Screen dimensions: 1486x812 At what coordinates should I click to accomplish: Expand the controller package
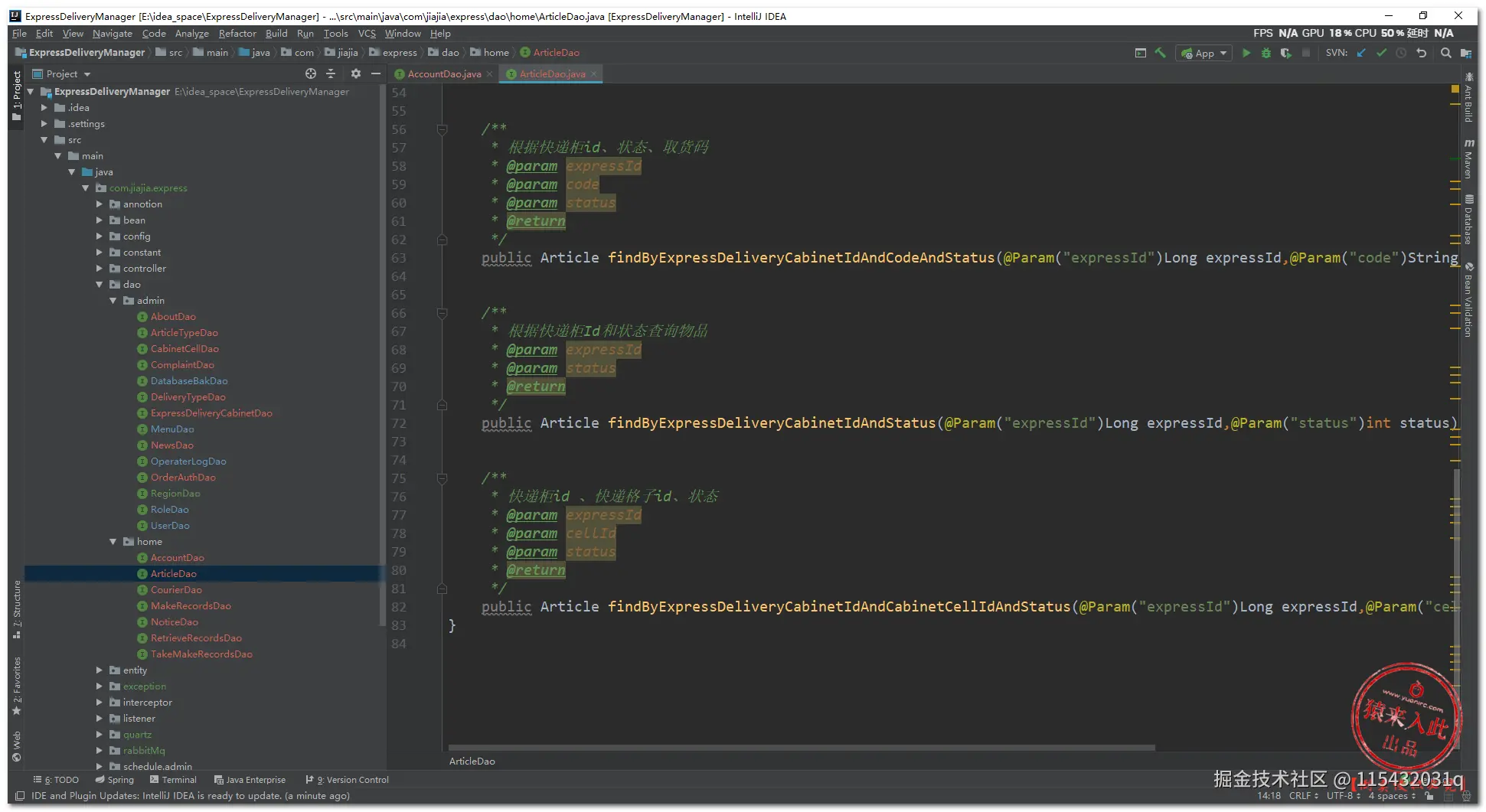[100, 269]
